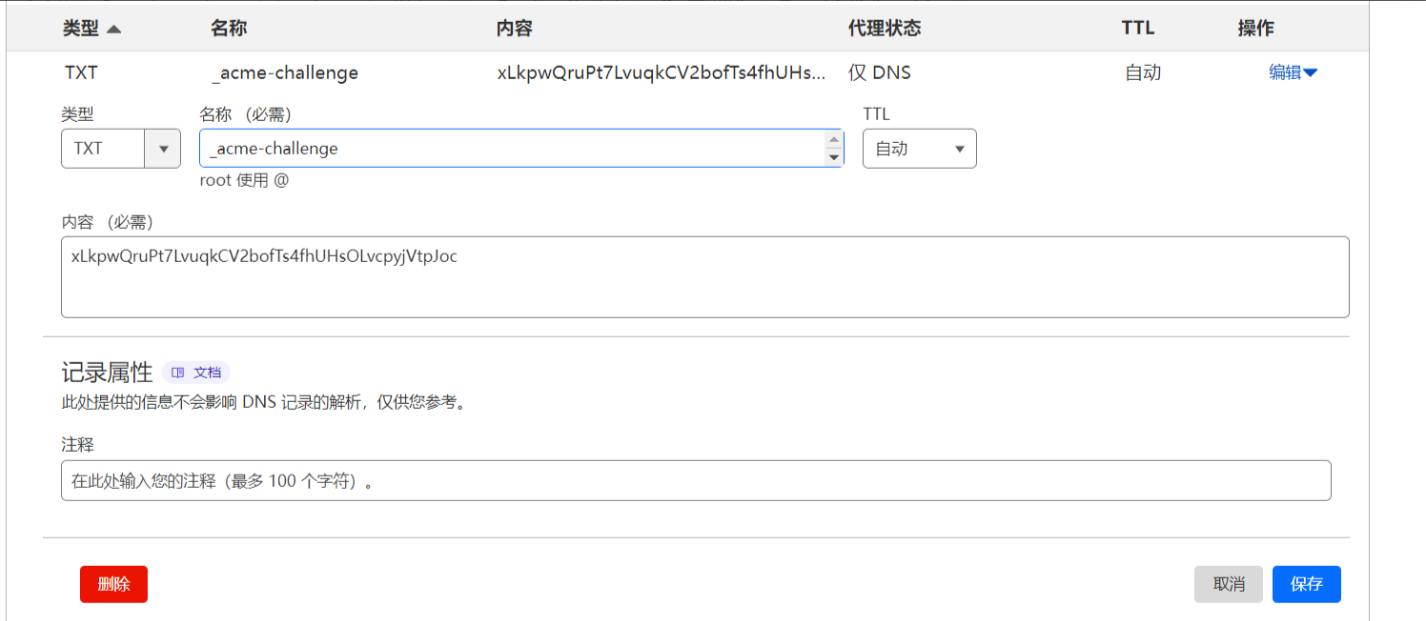Screen dimensions: 1426x621
Task: Click the 仅 DNS proxy status cell
Action: coord(879,72)
